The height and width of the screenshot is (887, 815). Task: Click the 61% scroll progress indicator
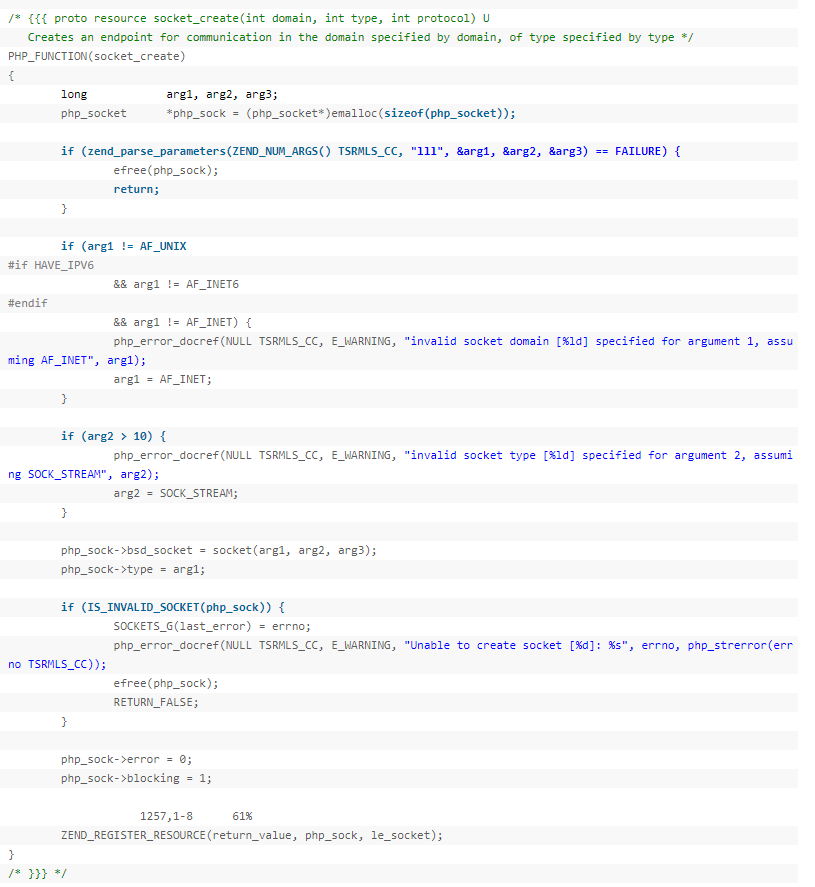coord(241,816)
